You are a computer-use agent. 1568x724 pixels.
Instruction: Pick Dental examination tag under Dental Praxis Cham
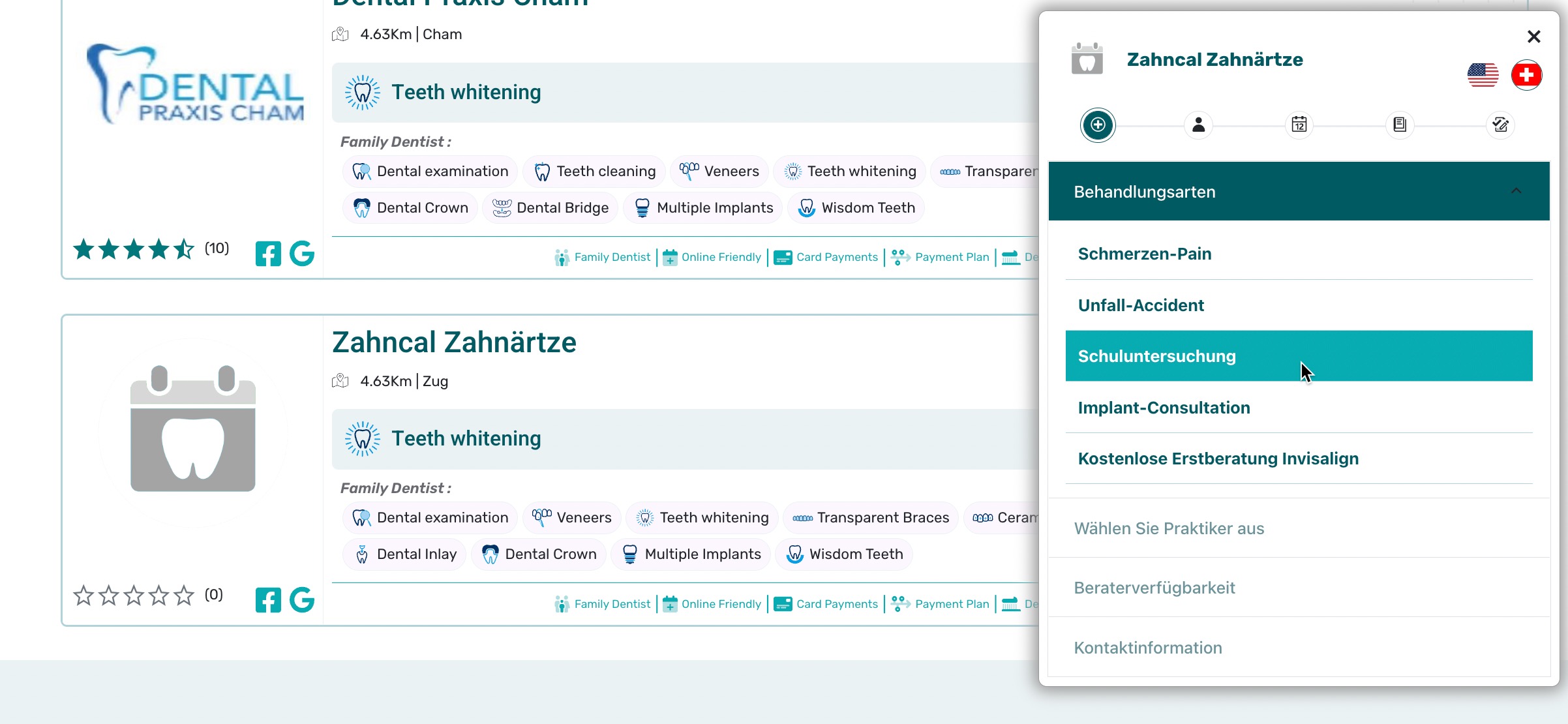pos(430,172)
